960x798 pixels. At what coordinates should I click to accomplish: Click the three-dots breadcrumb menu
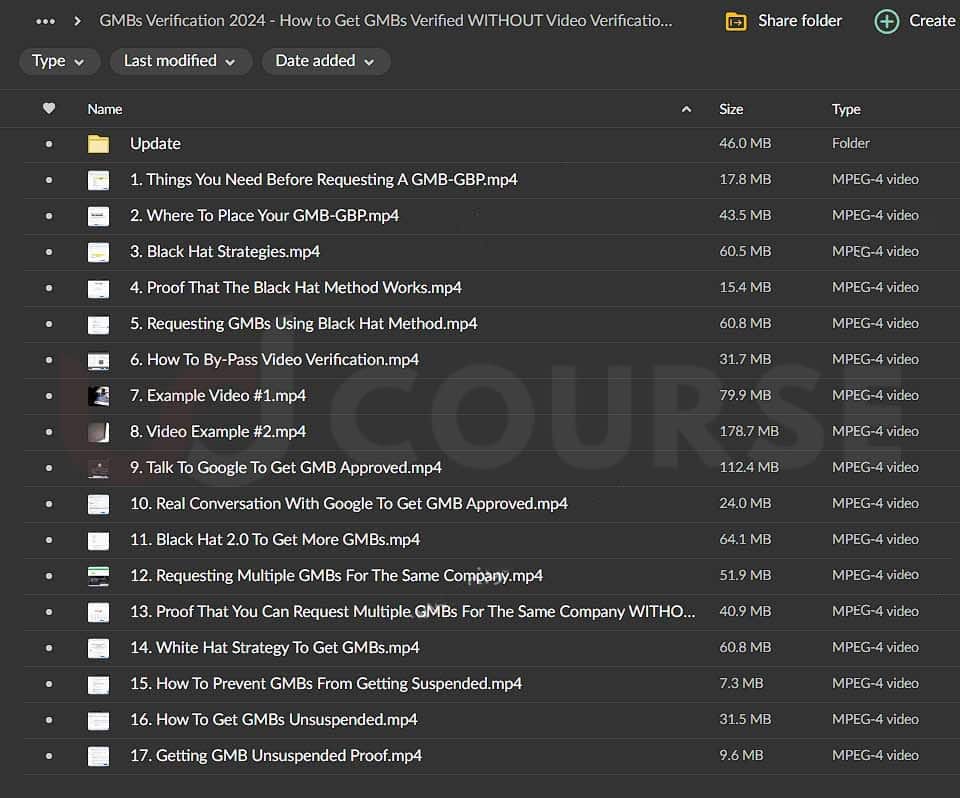pos(45,21)
